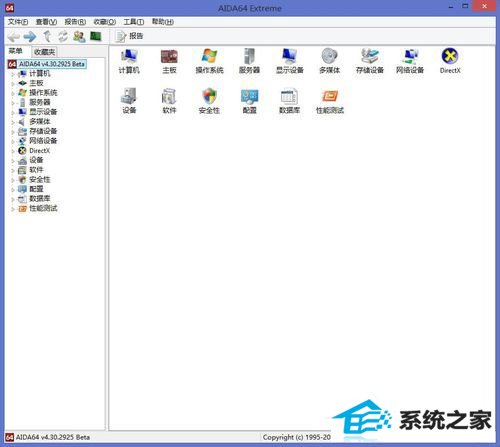Open the 收藏(O) menu
The width and height of the screenshot is (500, 447).
coord(105,22)
